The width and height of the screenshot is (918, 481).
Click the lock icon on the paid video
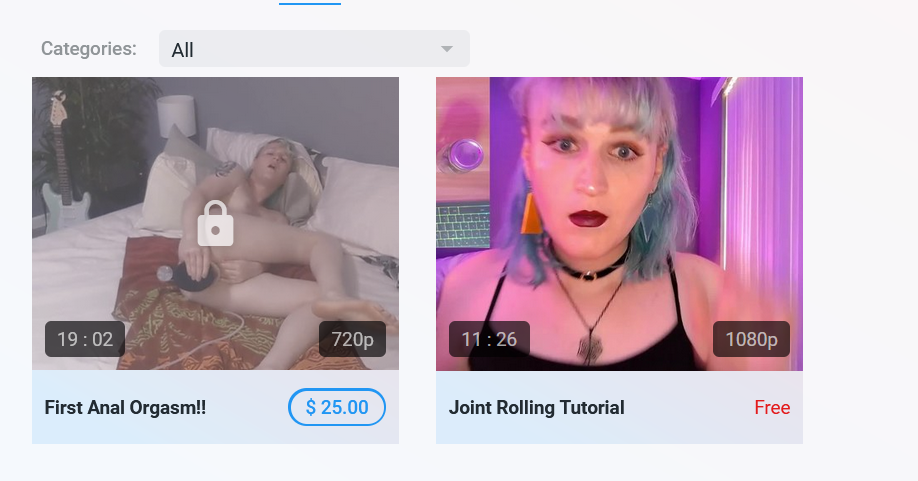coord(215,224)
